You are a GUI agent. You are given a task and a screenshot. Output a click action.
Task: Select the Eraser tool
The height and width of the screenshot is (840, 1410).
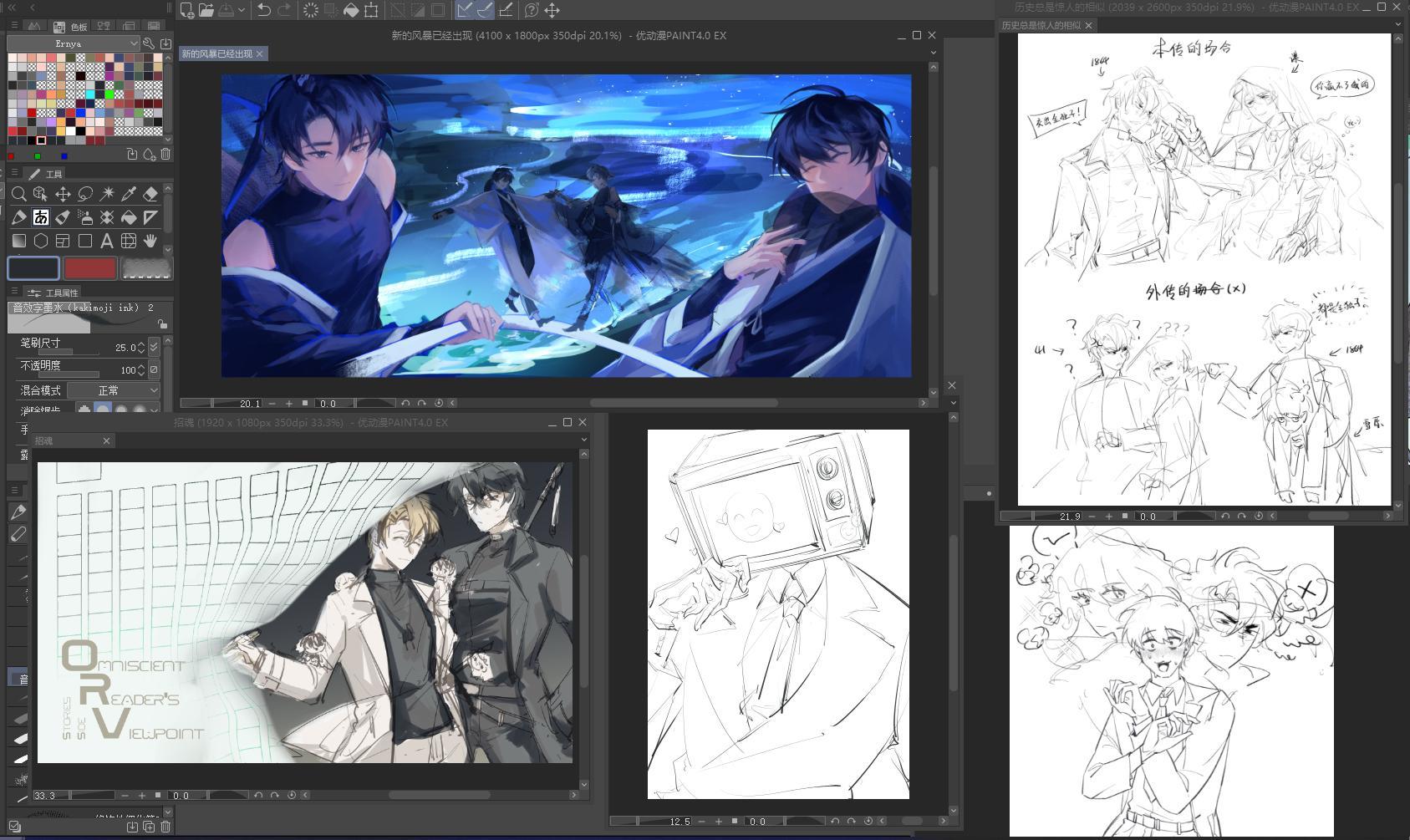[x=150, y=194]
